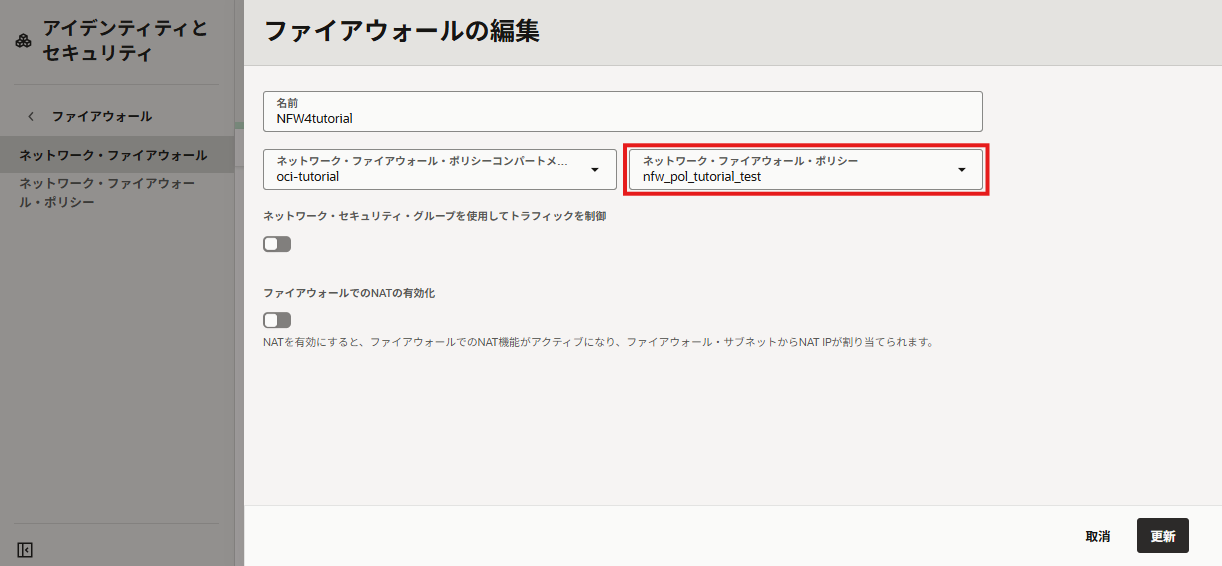Click the back chevron beside ファイアウォール

(x=31, y=116)
